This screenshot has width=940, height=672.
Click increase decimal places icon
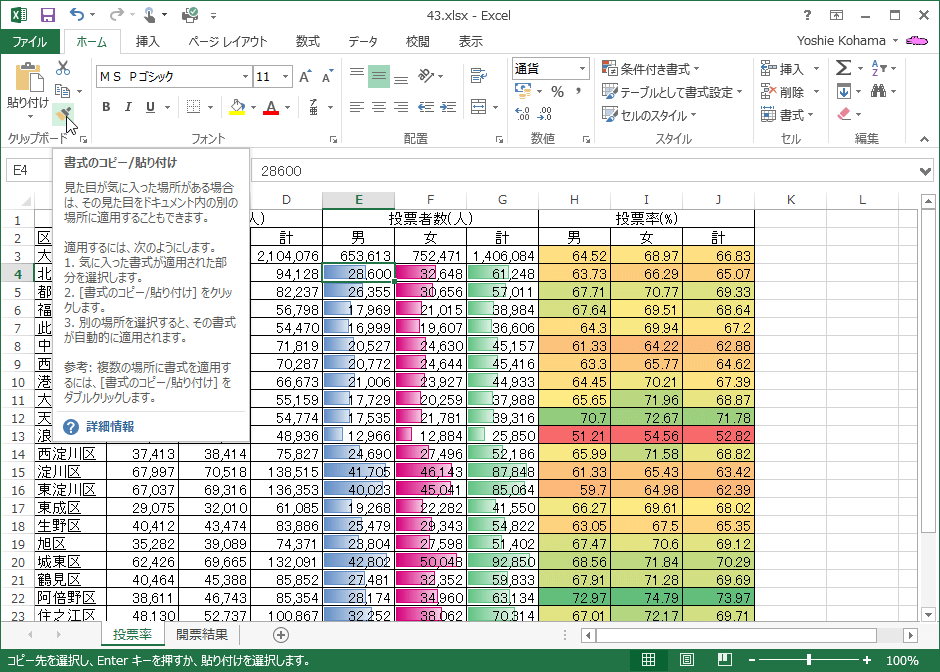point(522,114)
